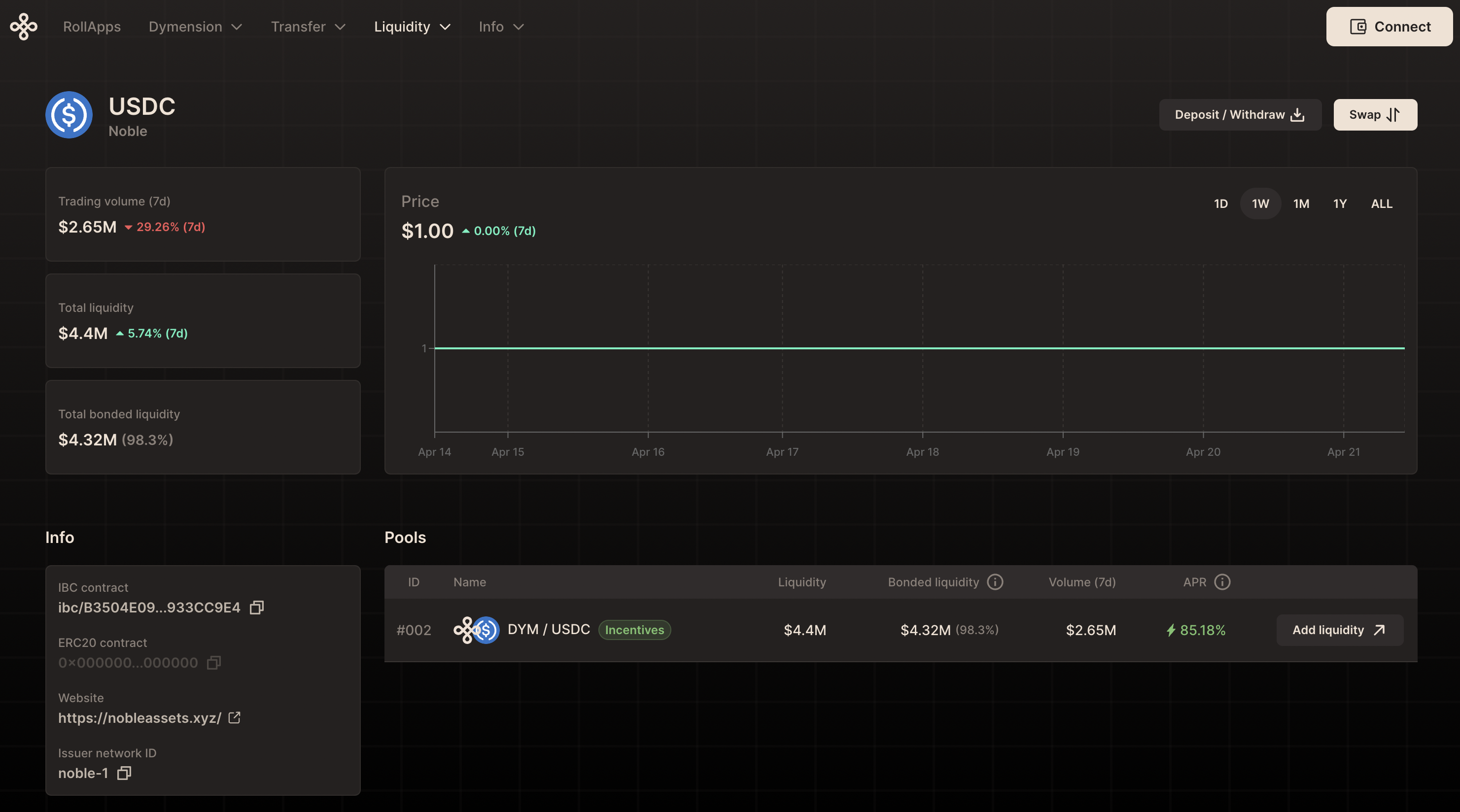This screenshot has width=1460, height=812.
Task: Open Deposit / Withdraw dialog
Action: coord(1240,114)
